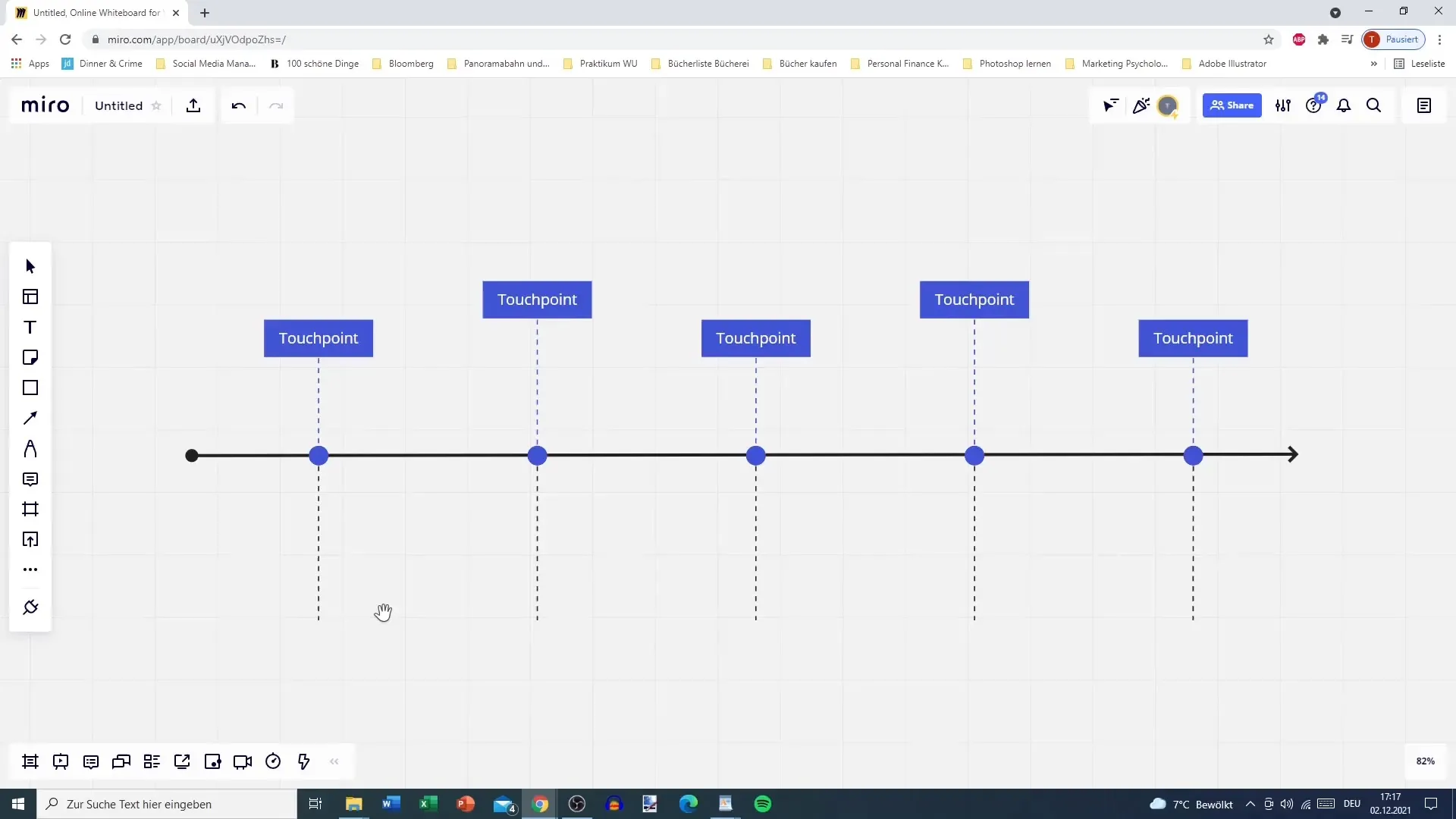This screenshot has width=1456, height=819.
Task: Show hidden system tray icons
Action: click(x=1250, y=804)
